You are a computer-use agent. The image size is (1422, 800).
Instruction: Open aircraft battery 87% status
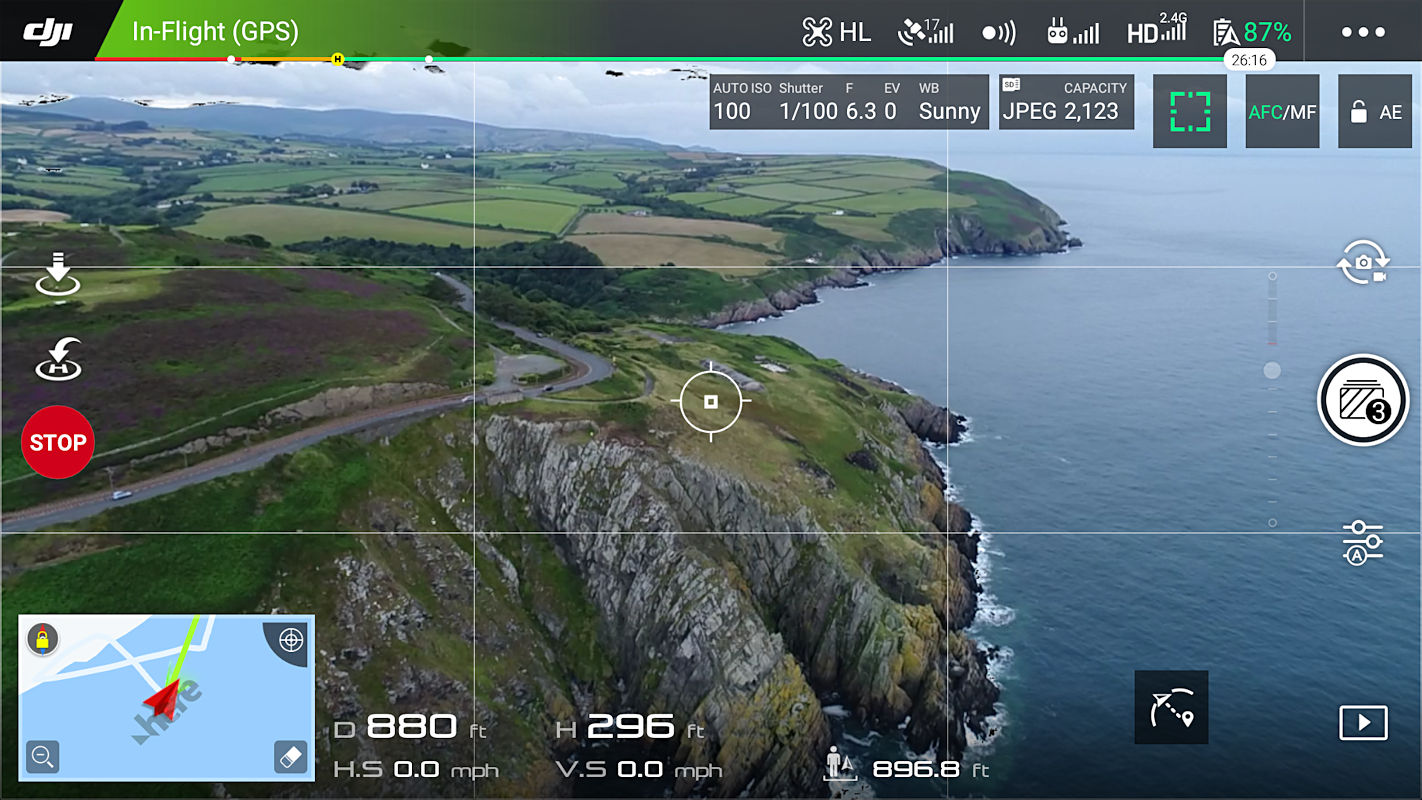coord(1252,32)
